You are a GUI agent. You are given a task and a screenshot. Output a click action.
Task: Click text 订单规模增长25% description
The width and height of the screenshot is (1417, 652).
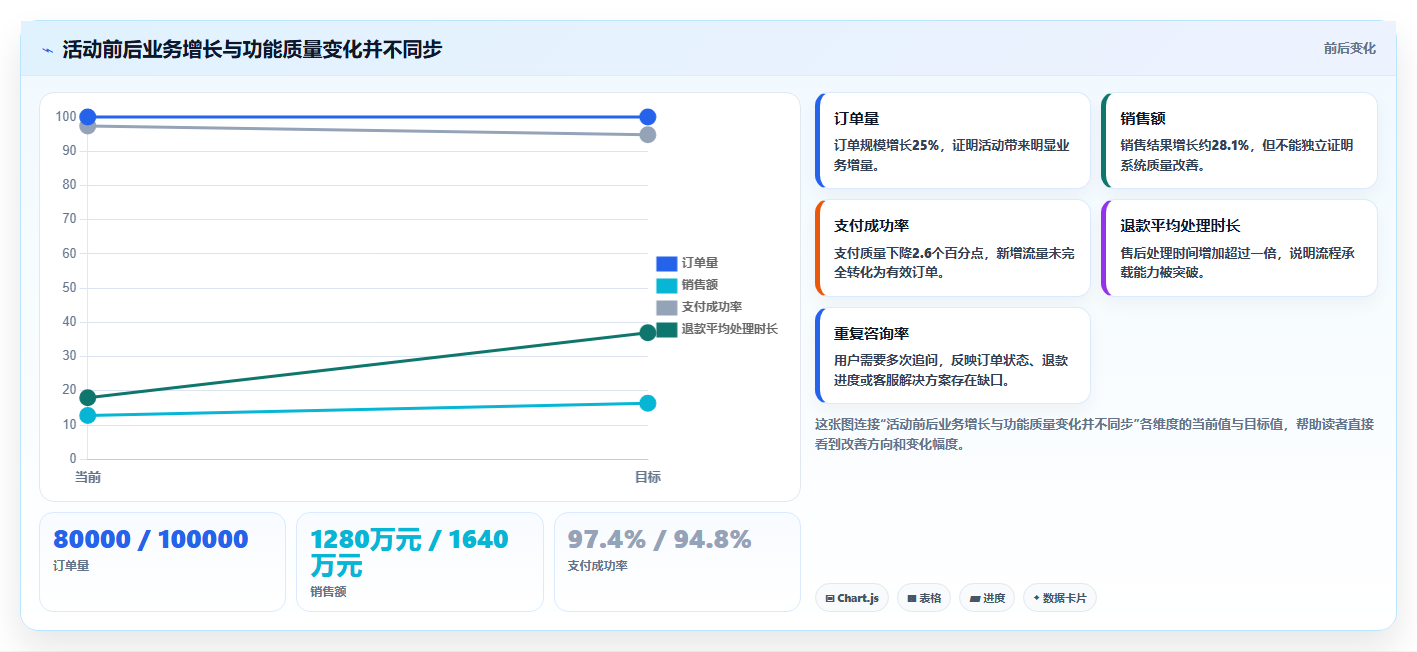952,155
